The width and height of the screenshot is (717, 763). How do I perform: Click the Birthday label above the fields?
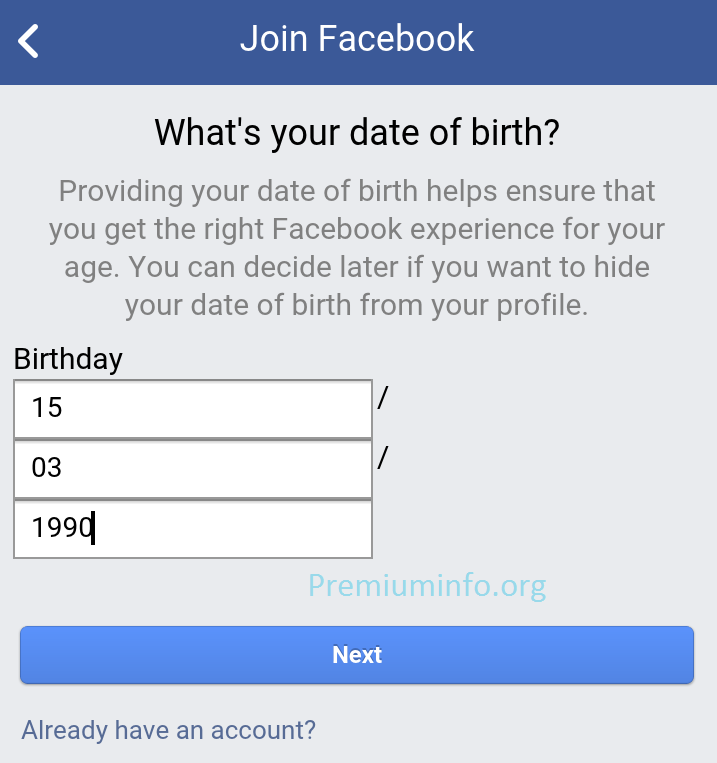click(68, 359)
